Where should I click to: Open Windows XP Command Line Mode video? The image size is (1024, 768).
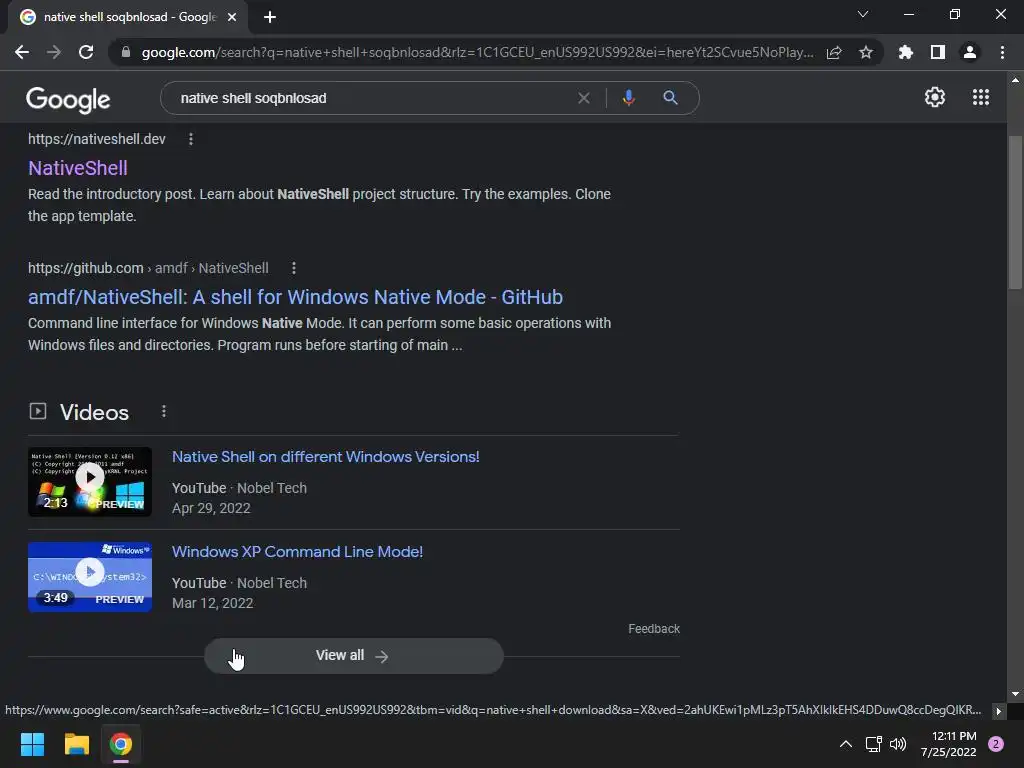(297, 551)
